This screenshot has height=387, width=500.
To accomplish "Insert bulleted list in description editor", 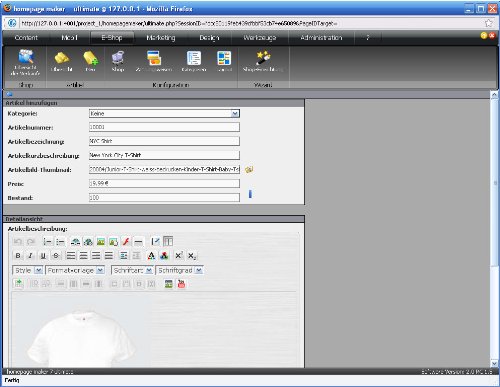I will (x=60, y=242).
